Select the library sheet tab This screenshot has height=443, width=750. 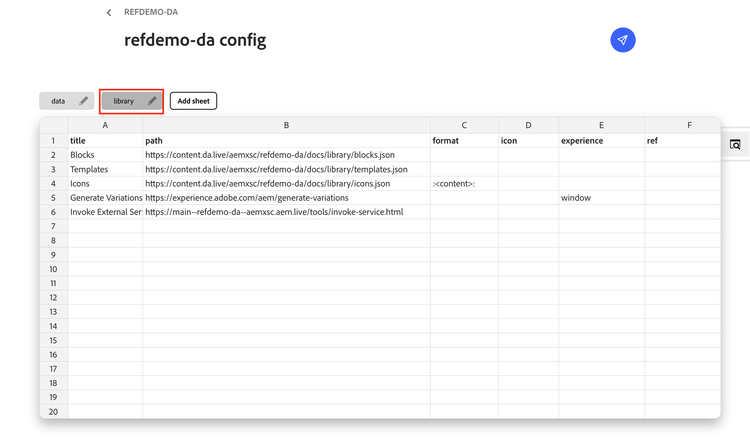(x=124, y=101)
